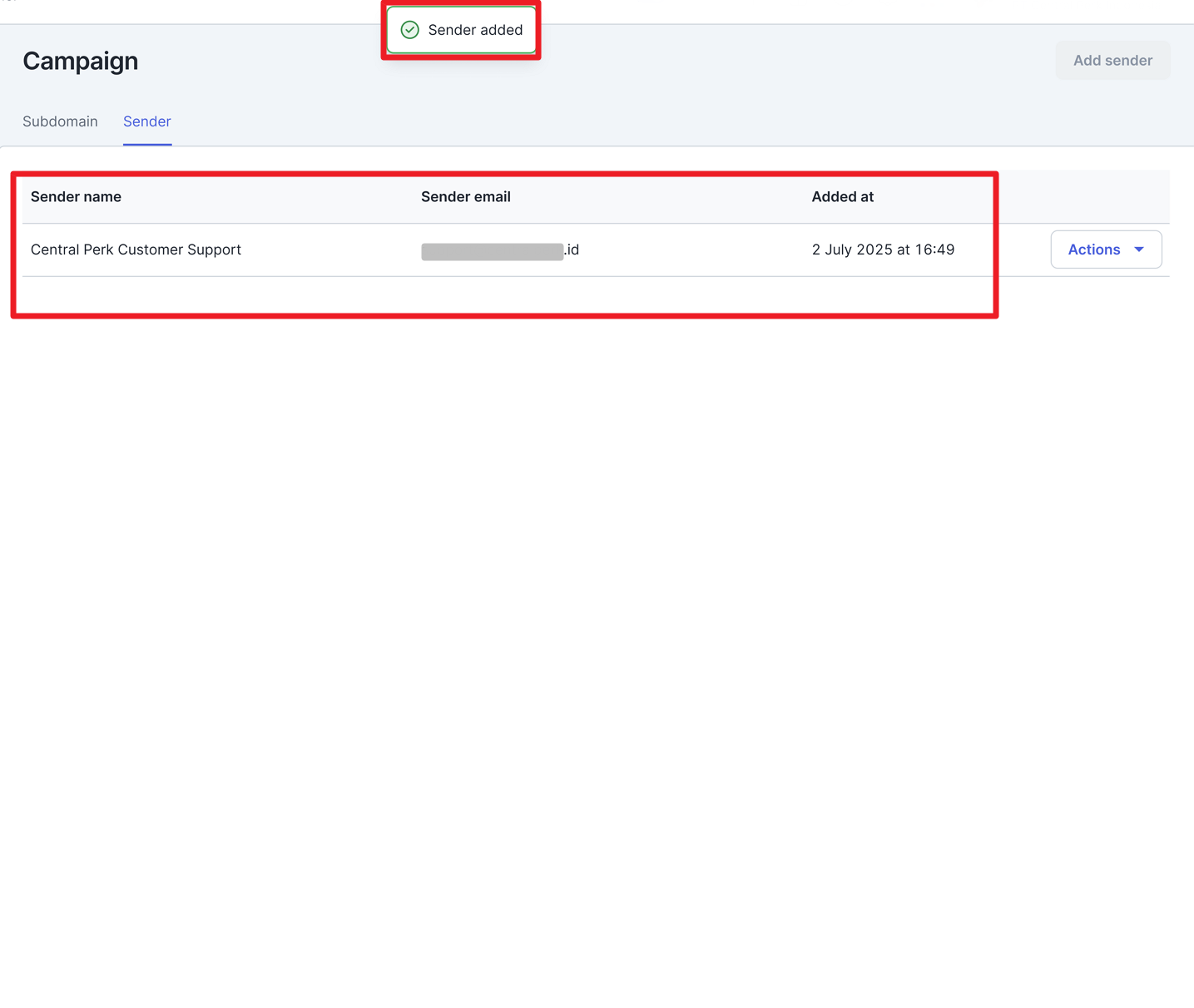Click the Sender email column header
Screen dimensions: 1194x1008
[x=465, y=197]
